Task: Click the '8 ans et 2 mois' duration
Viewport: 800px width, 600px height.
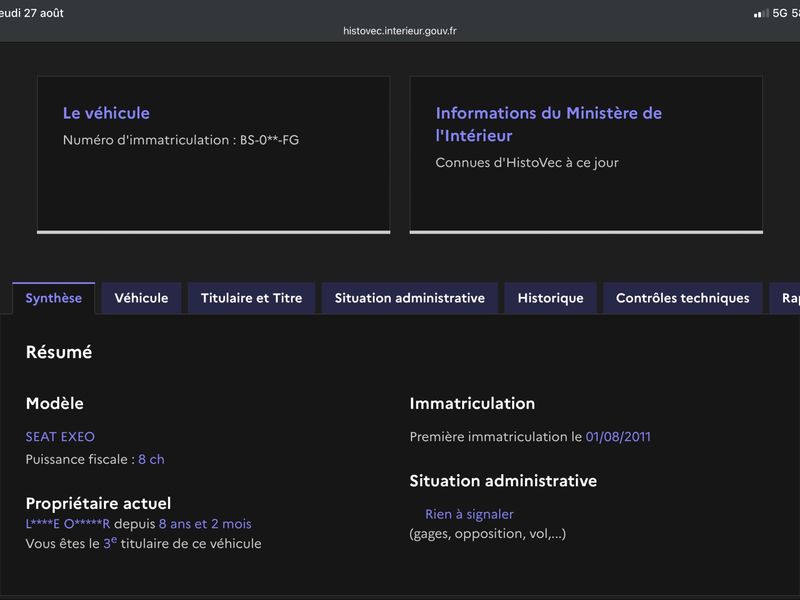Action: (205, 524)
